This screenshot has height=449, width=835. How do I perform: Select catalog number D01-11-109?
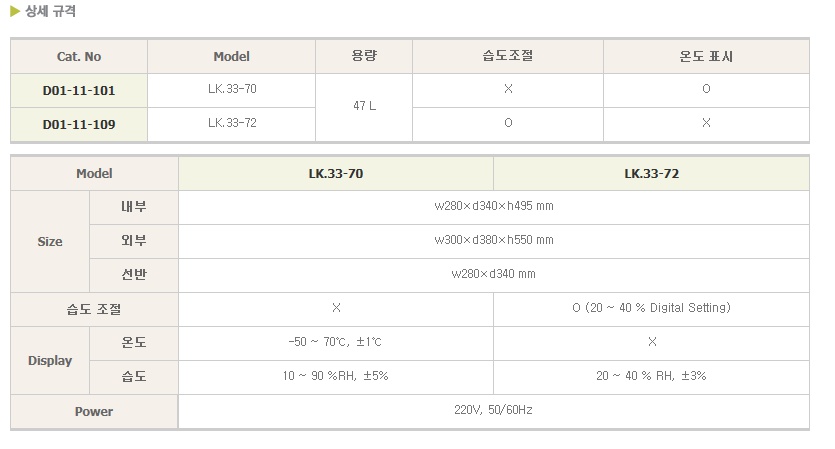click(x=79, y=125)
